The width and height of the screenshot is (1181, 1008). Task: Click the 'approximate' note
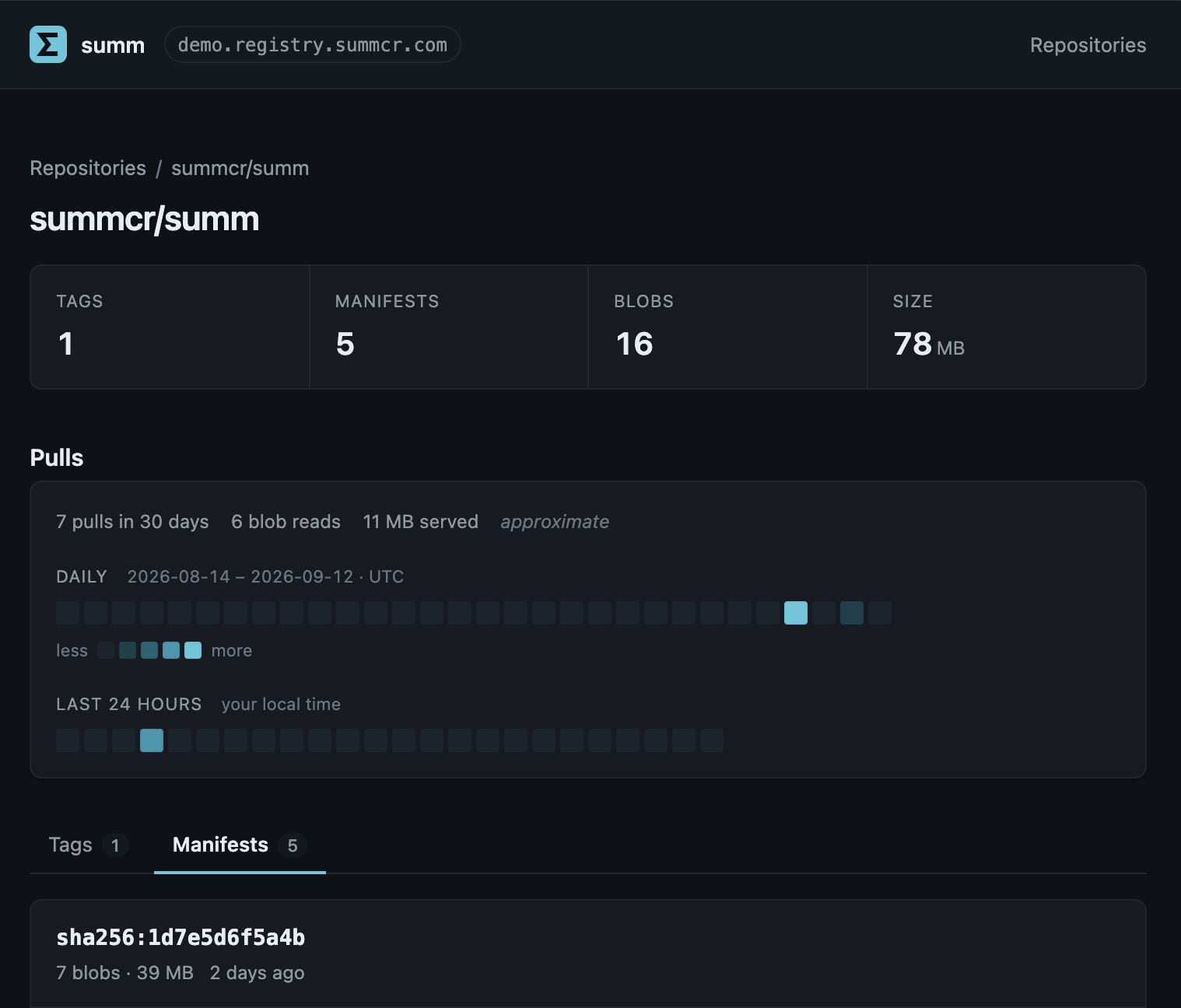[555, 522]
